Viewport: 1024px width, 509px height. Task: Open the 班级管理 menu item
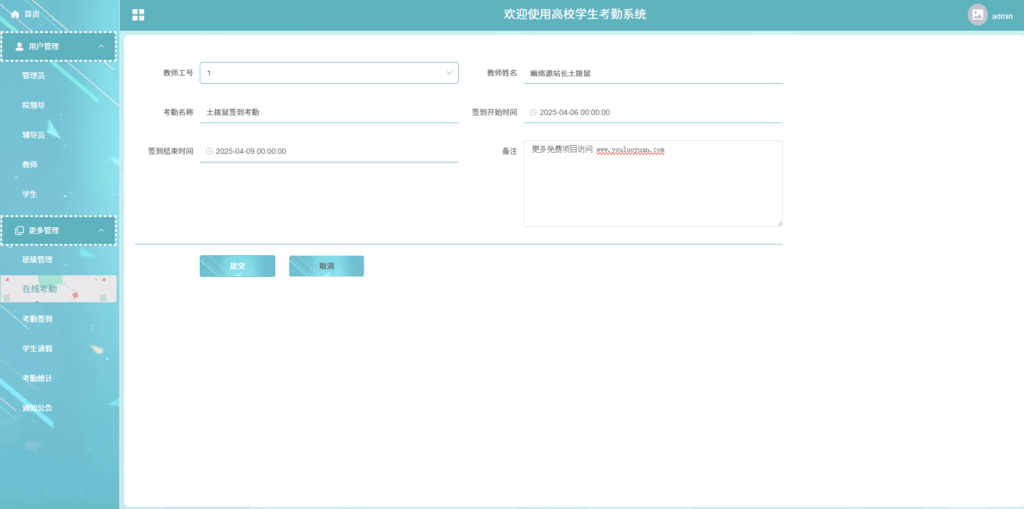click(37, 259)
